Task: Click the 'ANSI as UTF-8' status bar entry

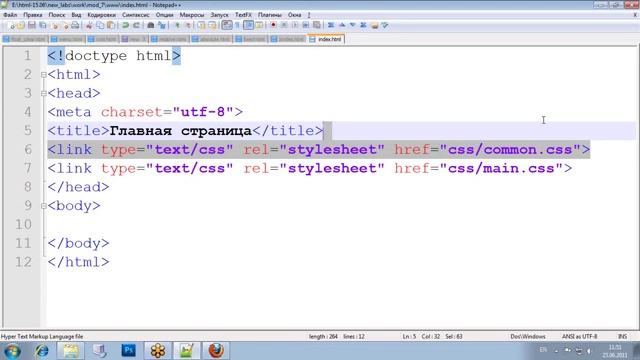Action: point(579,337)
